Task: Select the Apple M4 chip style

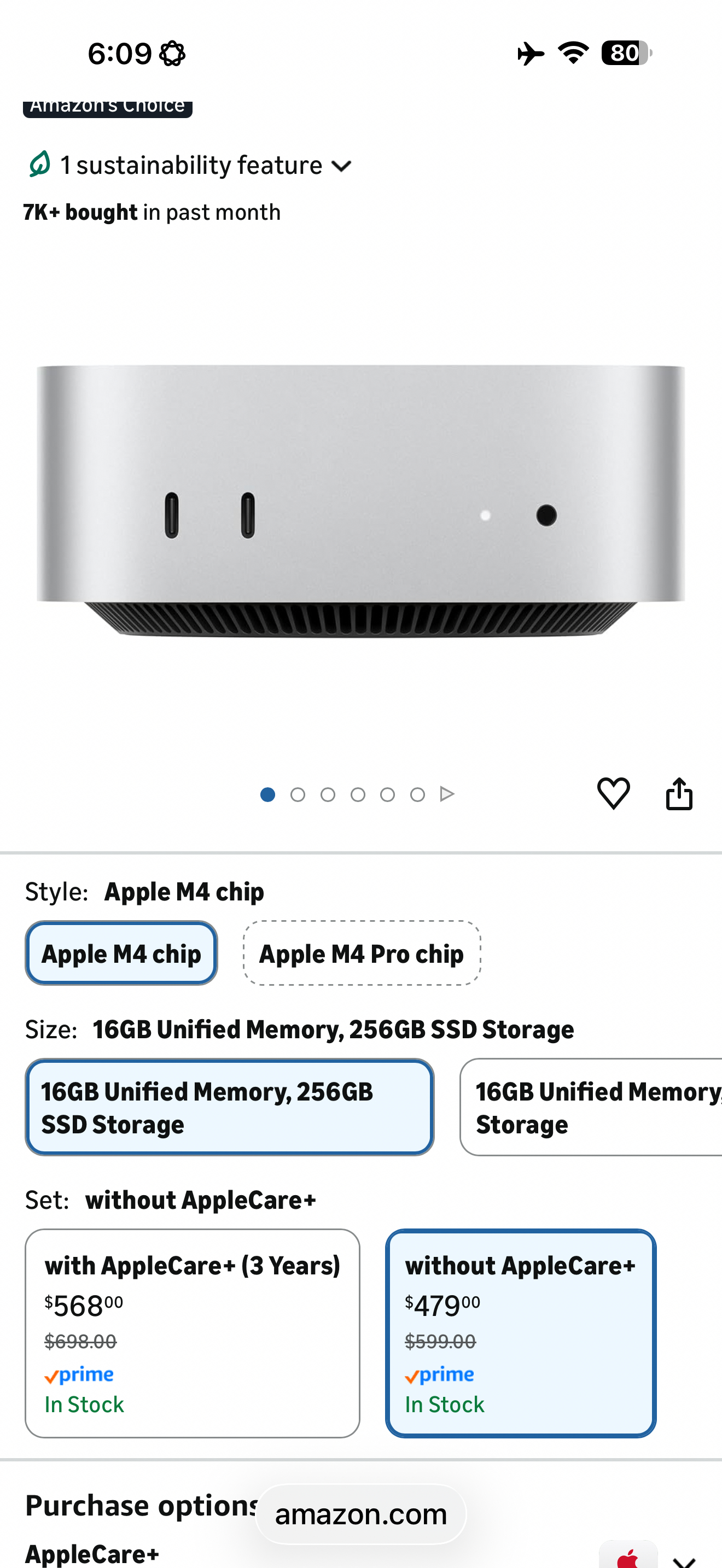Action: tap(121, 953)
